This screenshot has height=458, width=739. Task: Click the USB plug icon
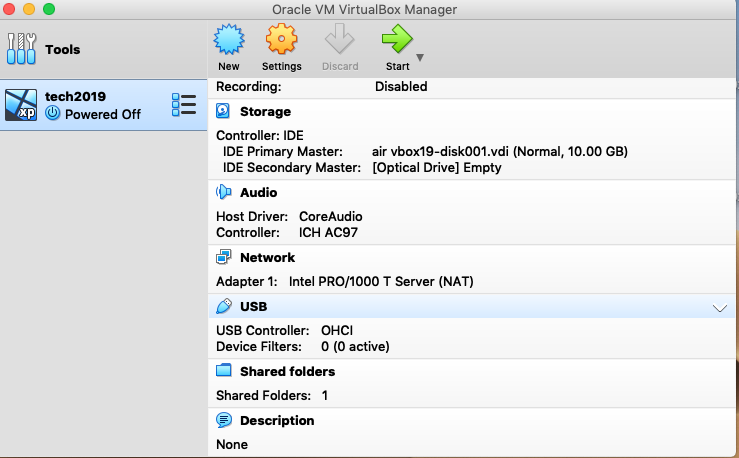[x=223, y=306]
